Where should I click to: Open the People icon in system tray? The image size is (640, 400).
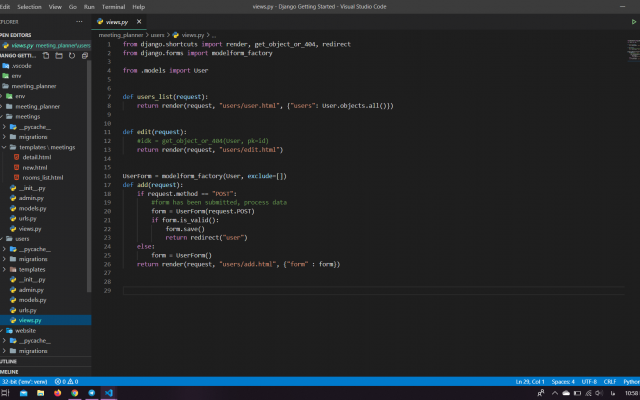pos(541,393)
